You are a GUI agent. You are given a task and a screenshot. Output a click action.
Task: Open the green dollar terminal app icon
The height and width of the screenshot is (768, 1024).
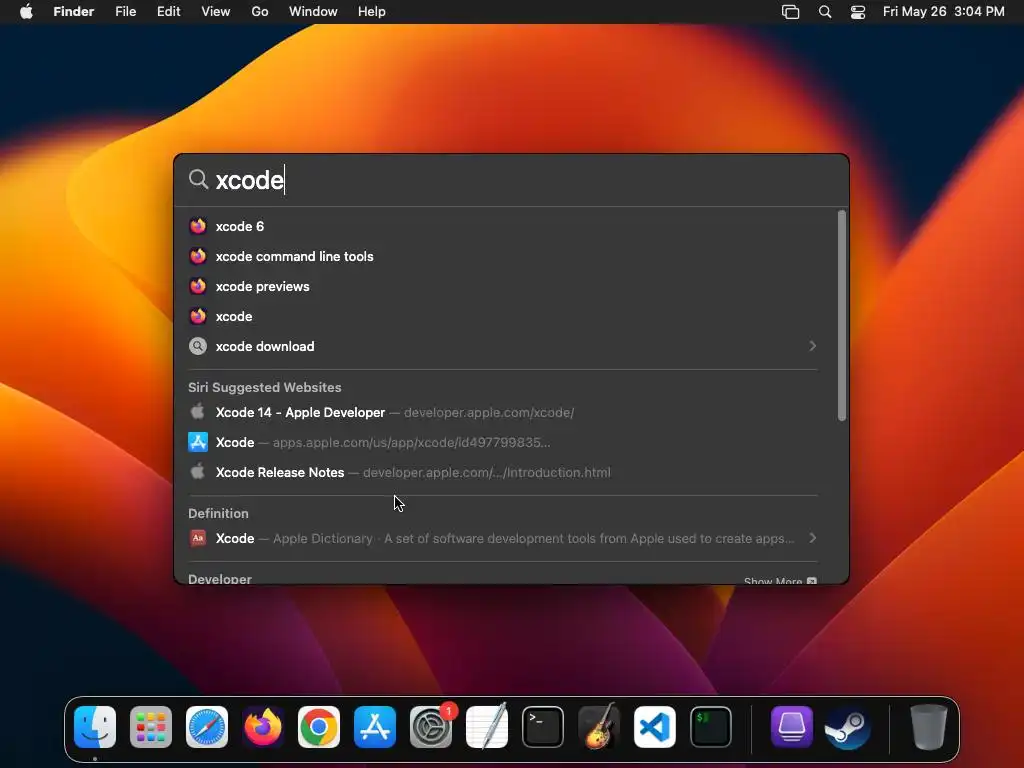[x=711, y=727]
